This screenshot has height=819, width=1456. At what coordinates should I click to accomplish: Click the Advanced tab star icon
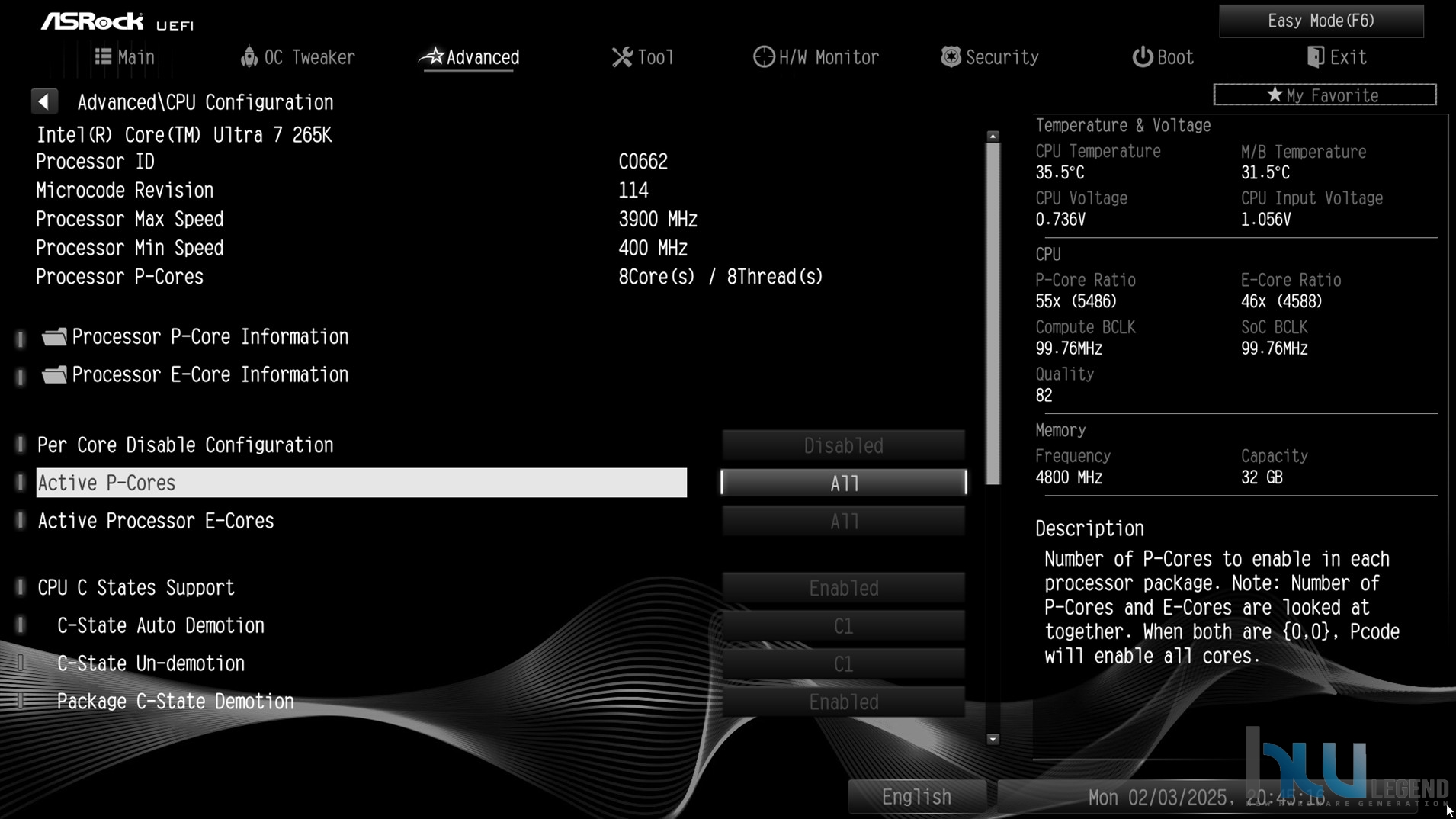(x=433, y=56)
